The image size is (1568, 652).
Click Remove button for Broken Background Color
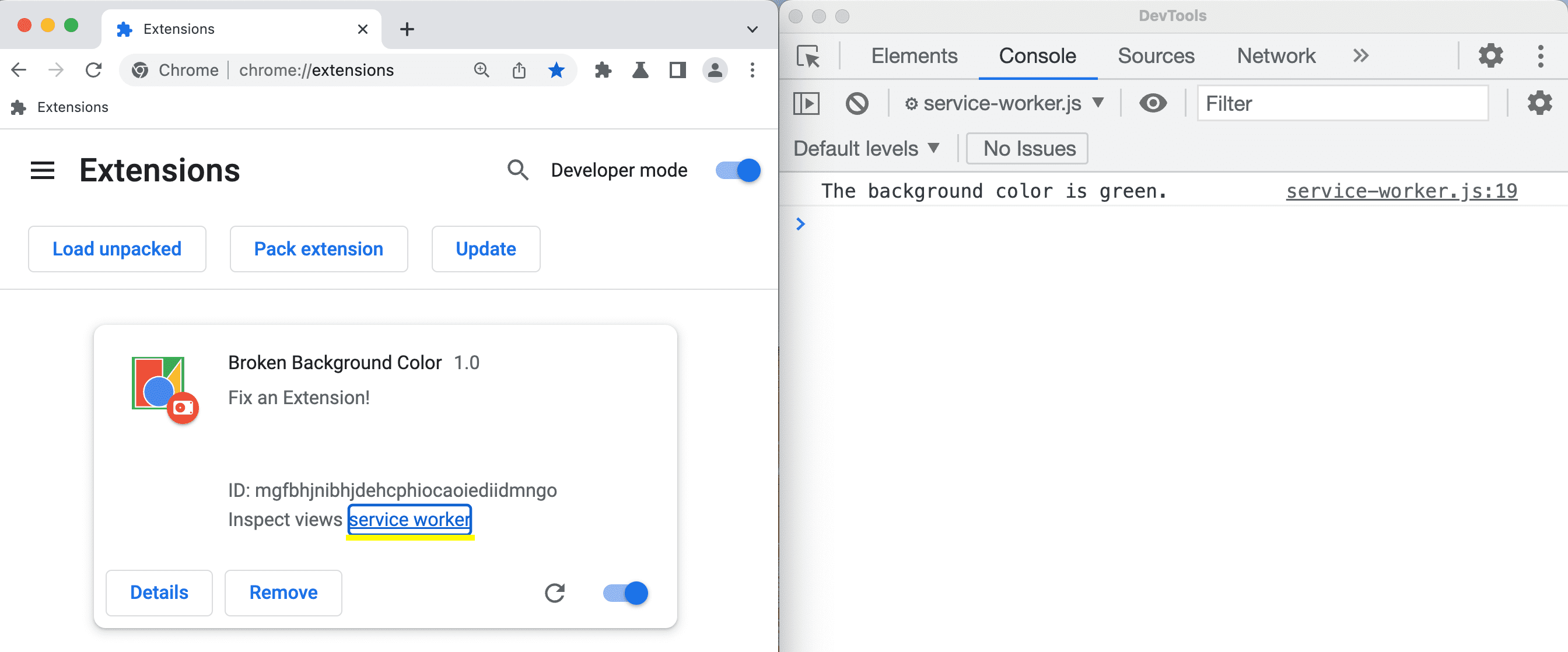283,592
